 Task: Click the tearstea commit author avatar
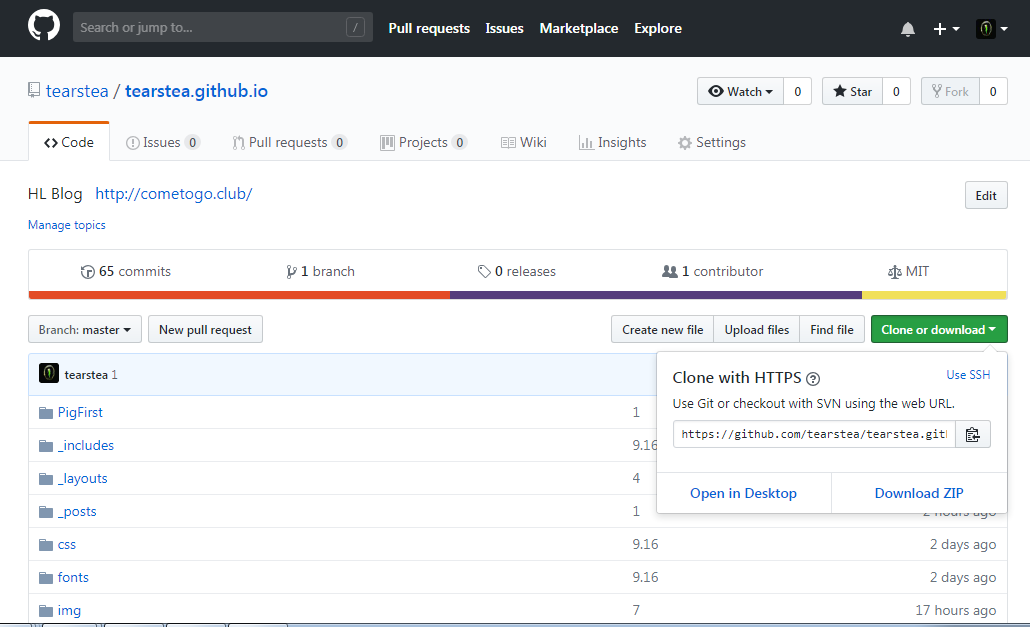click(49, 374)
